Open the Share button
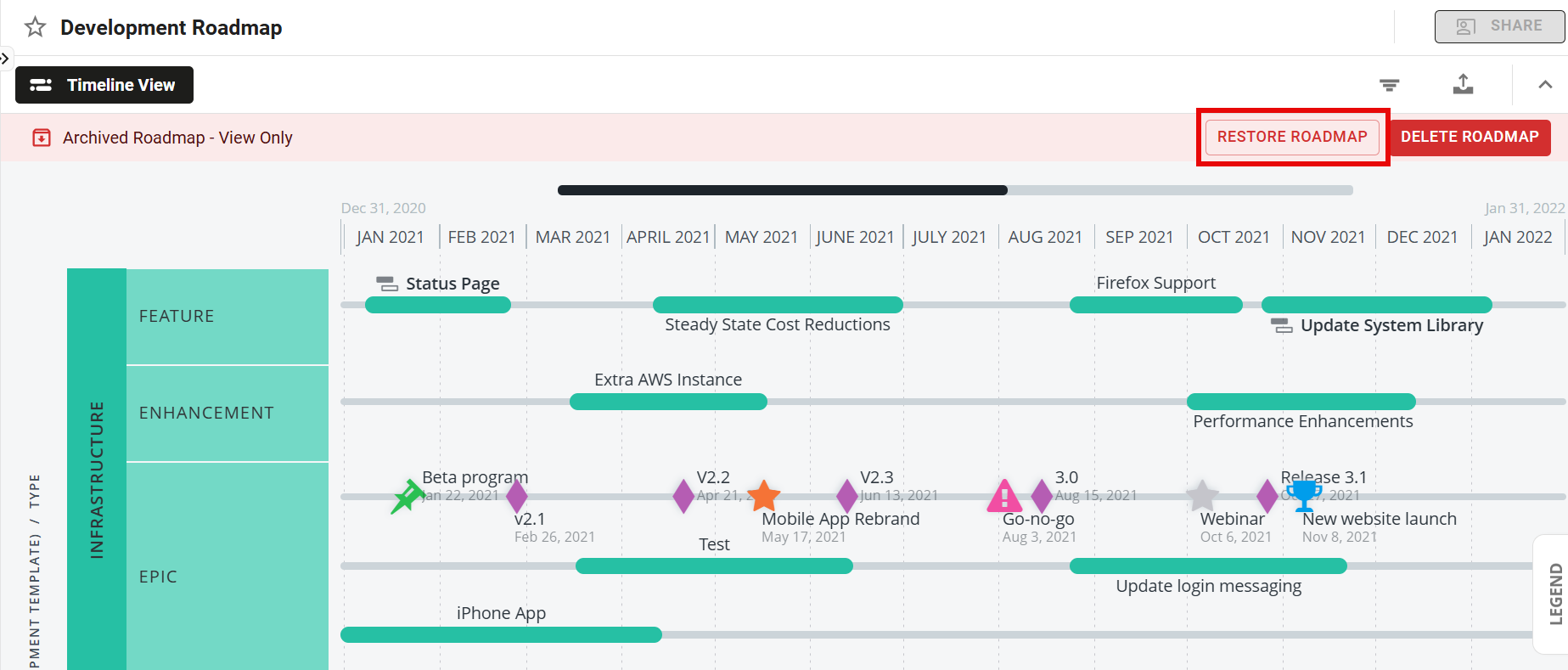This screenshot has height=670, width=1568. pos(1499,26)
